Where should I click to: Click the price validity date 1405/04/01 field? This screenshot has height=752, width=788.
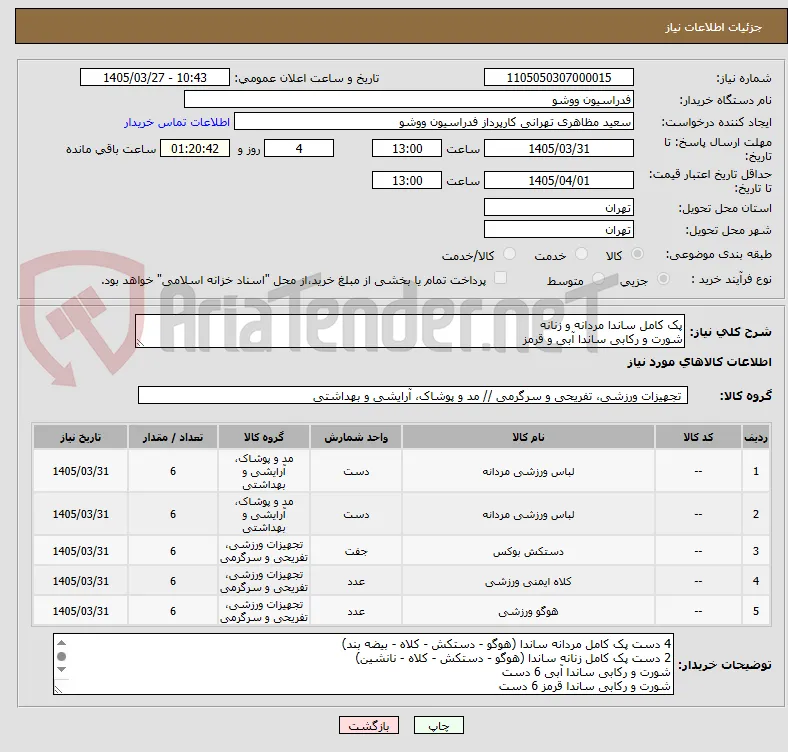coord(558,180)
